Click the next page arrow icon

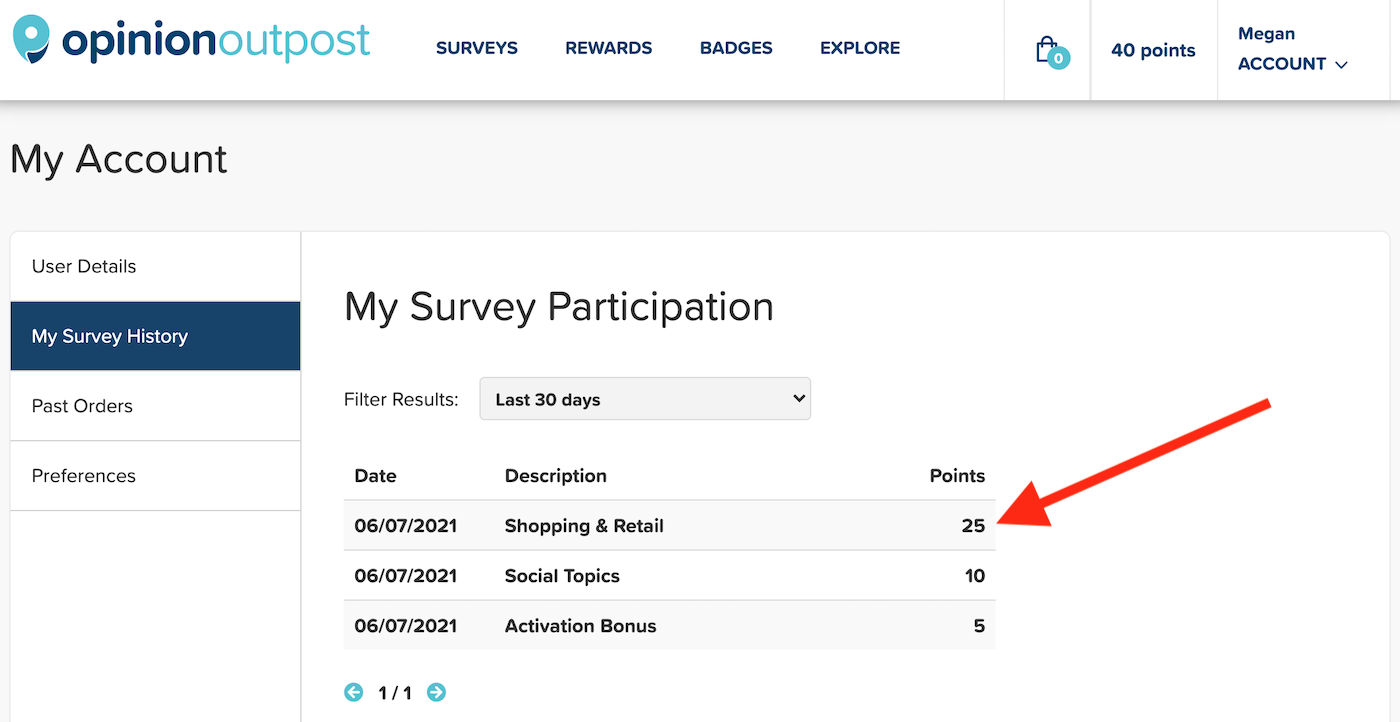click(436, 692)
